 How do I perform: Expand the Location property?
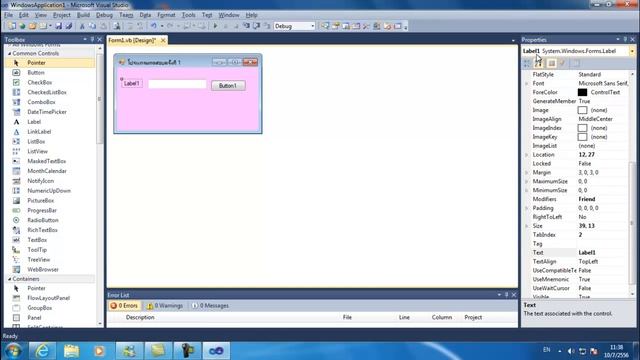click(527, 155)
